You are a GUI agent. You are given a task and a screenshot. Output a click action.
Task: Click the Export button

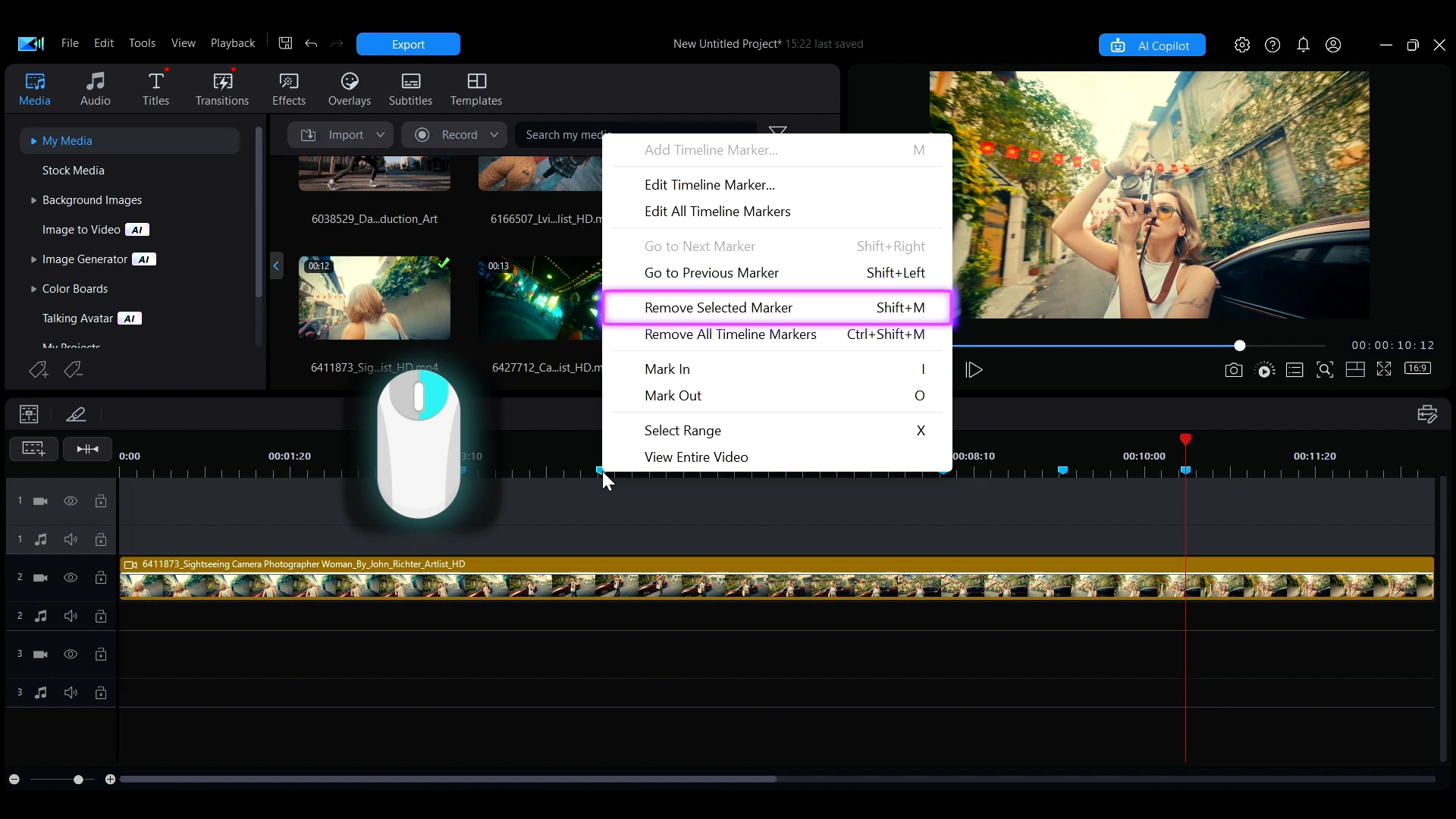click(x=408, y=44)
